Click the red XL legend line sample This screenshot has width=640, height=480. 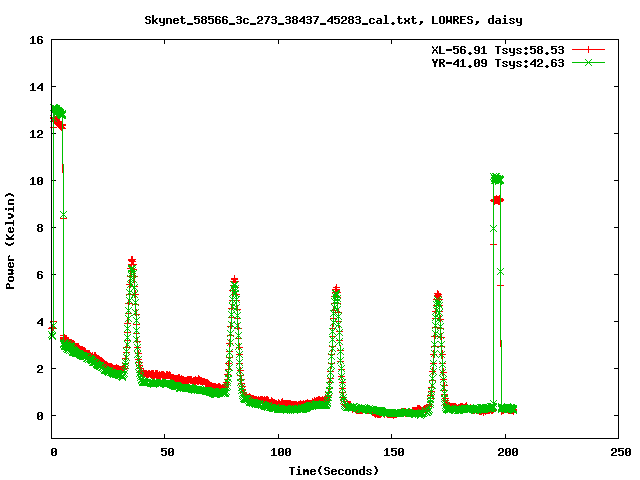[x=588, y=50]
